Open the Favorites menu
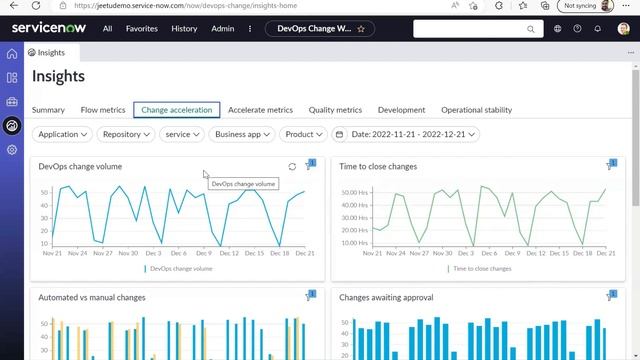Image resolution: width=640 pixels, height=360 pixels. pyautogui.click(x=142, y=29)
